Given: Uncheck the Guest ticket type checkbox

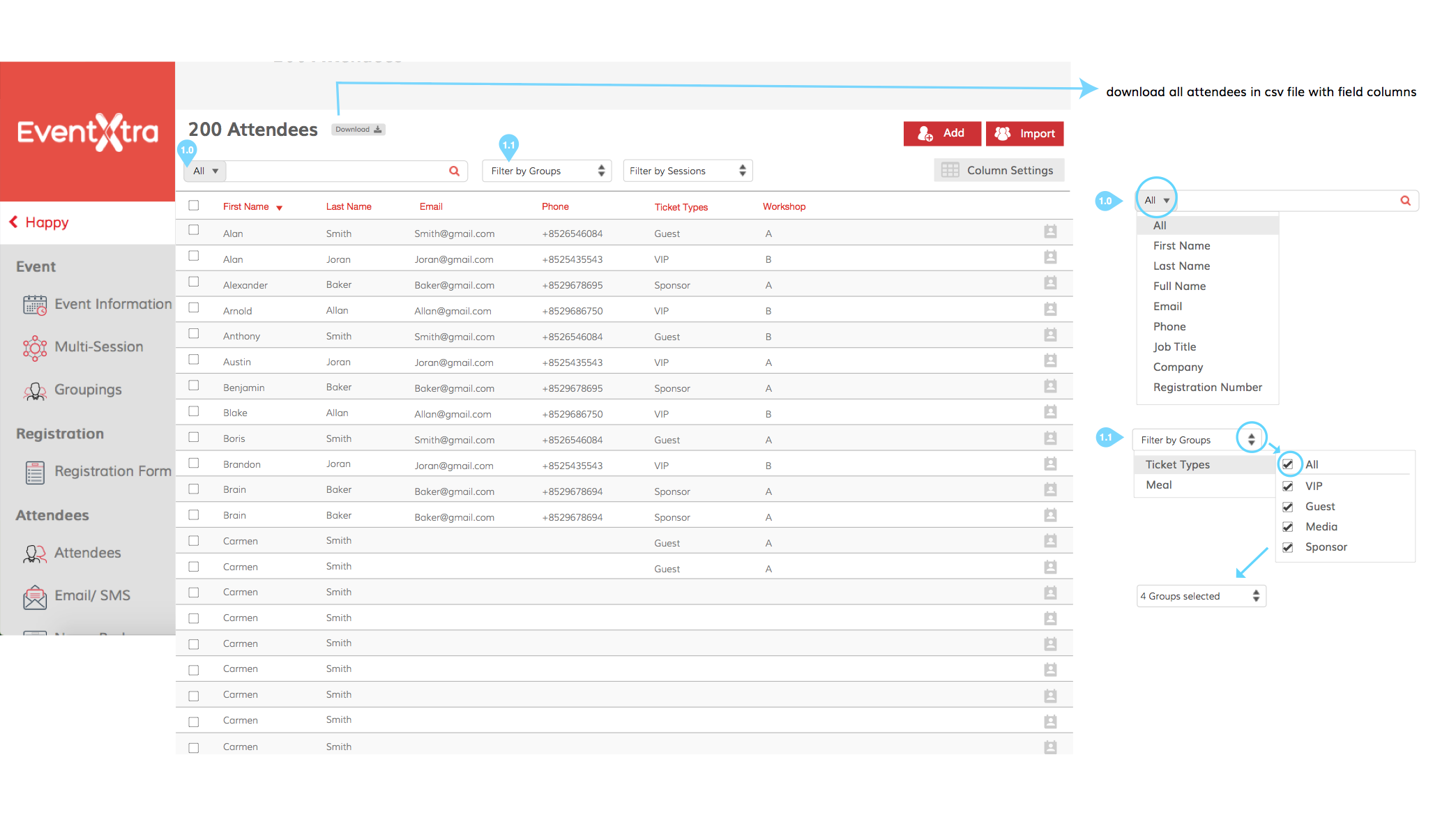Looking at the screenshot, I should point(1288,506).
